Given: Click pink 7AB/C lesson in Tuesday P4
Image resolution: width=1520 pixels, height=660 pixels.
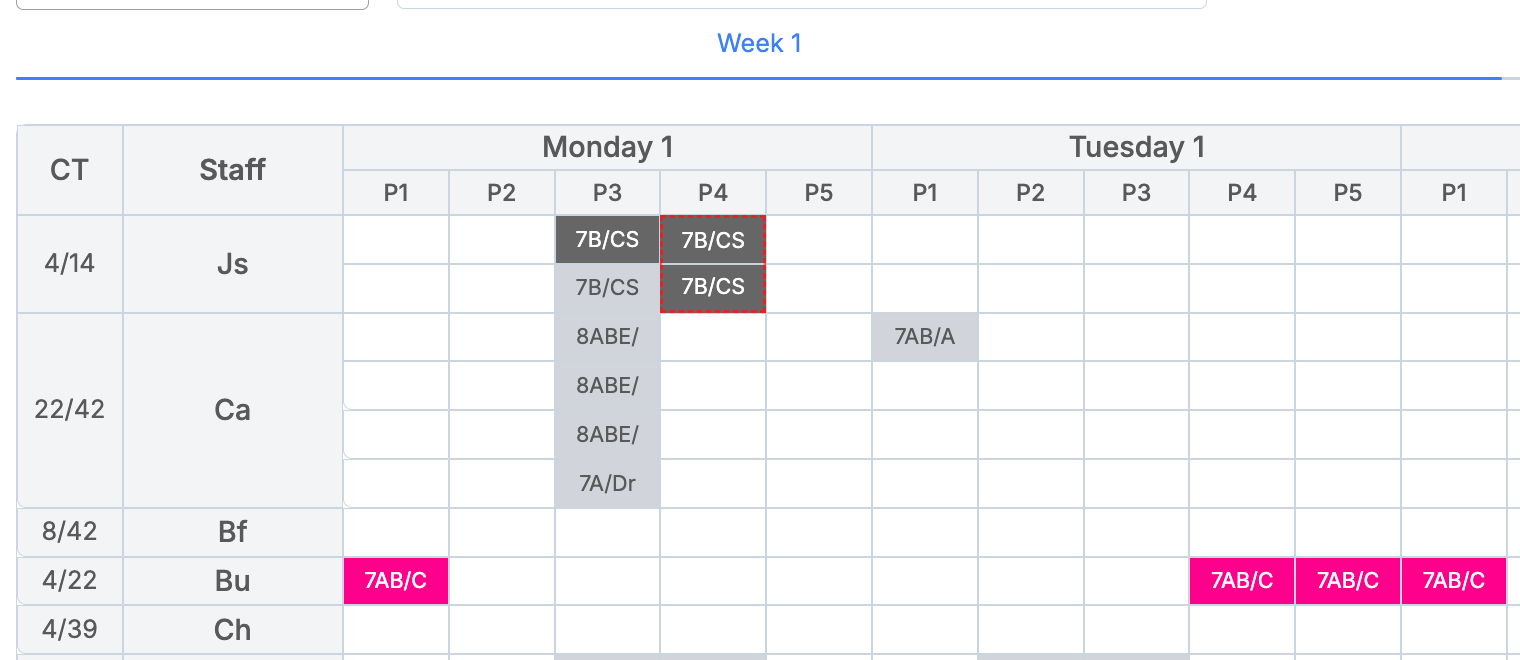Looking at the screenshot, I should coord(1241,581).
